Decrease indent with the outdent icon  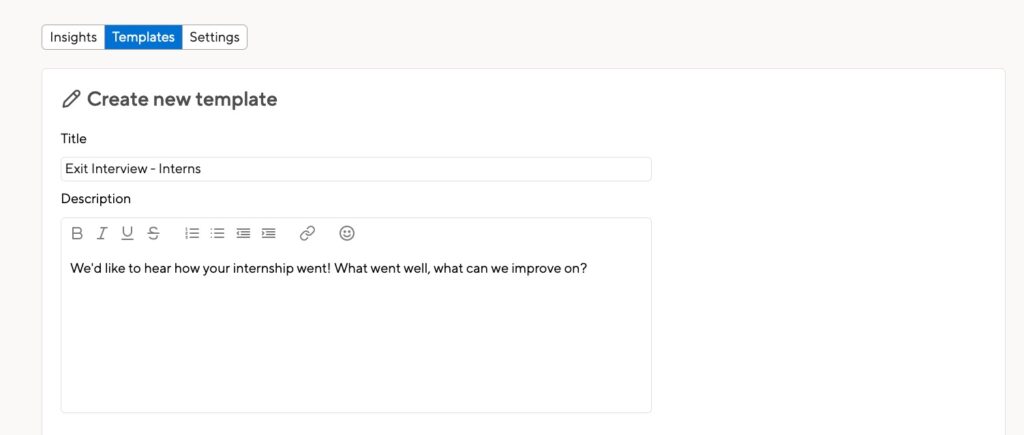click(244, 233)
